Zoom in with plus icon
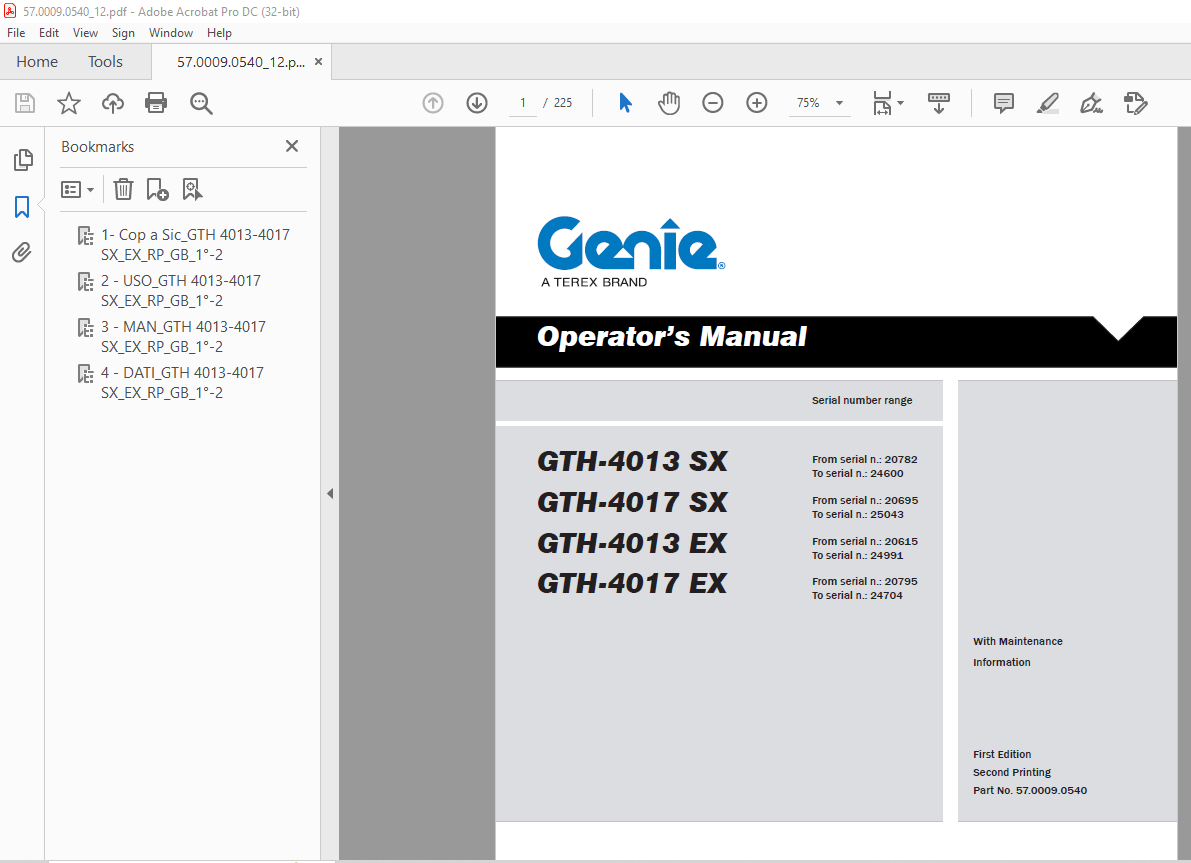Screen dimensions: 1191x863 (757, 103)
